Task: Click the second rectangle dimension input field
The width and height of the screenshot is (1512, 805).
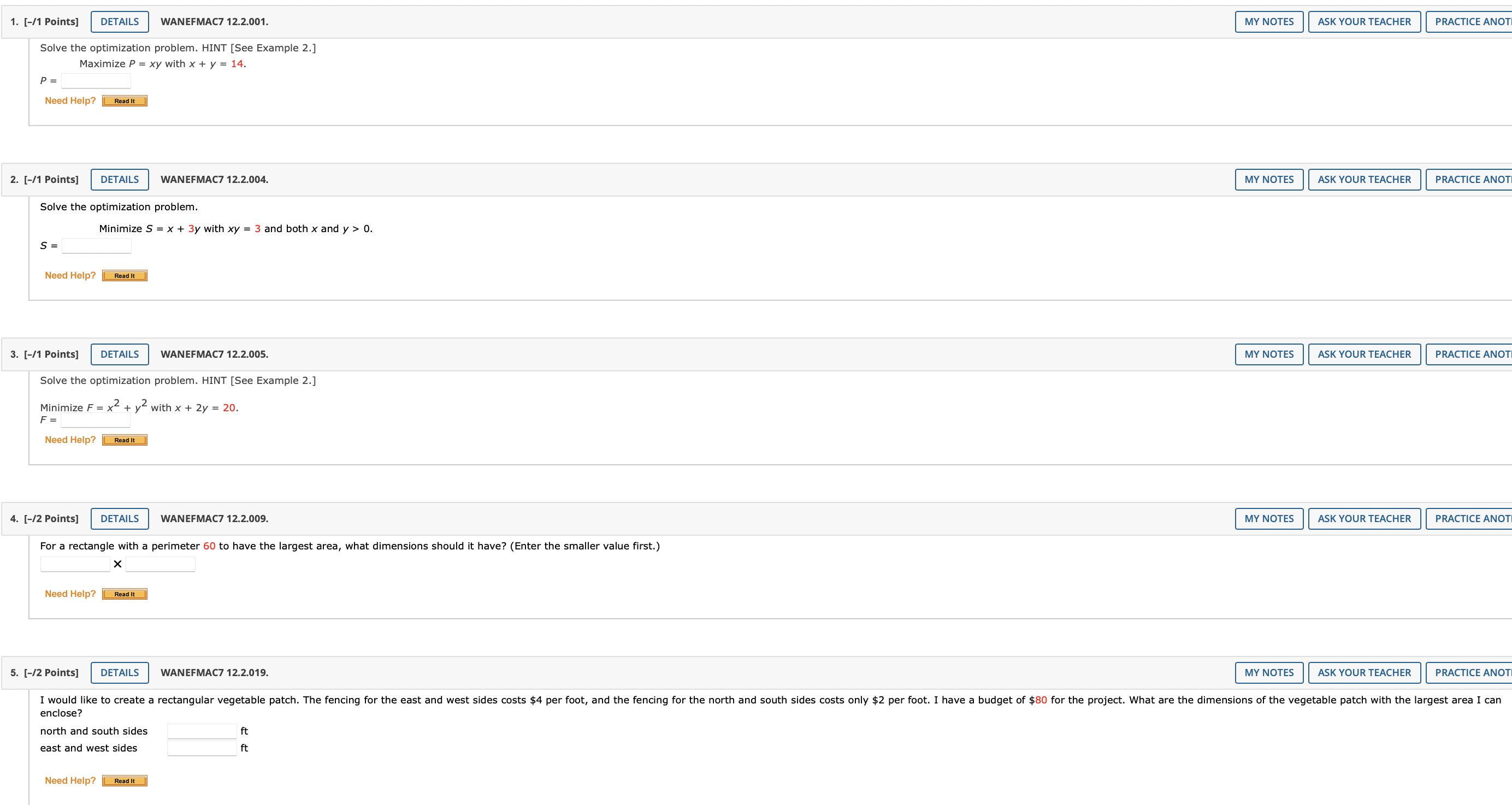Action: (160, 563)
